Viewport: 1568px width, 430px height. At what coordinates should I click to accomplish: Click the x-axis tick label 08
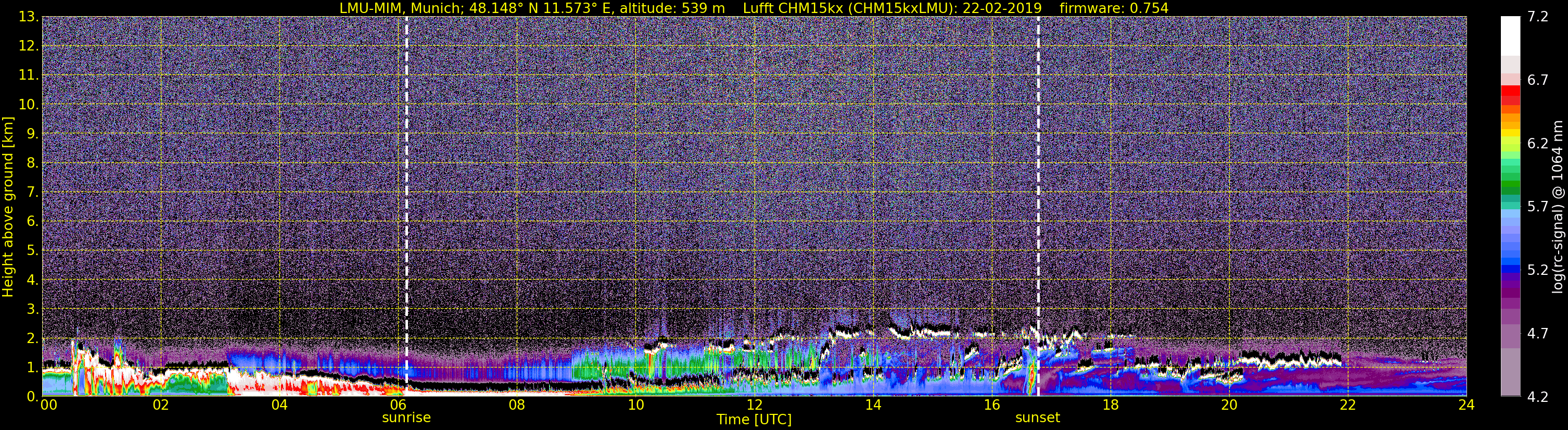click(x=517, y=405)
